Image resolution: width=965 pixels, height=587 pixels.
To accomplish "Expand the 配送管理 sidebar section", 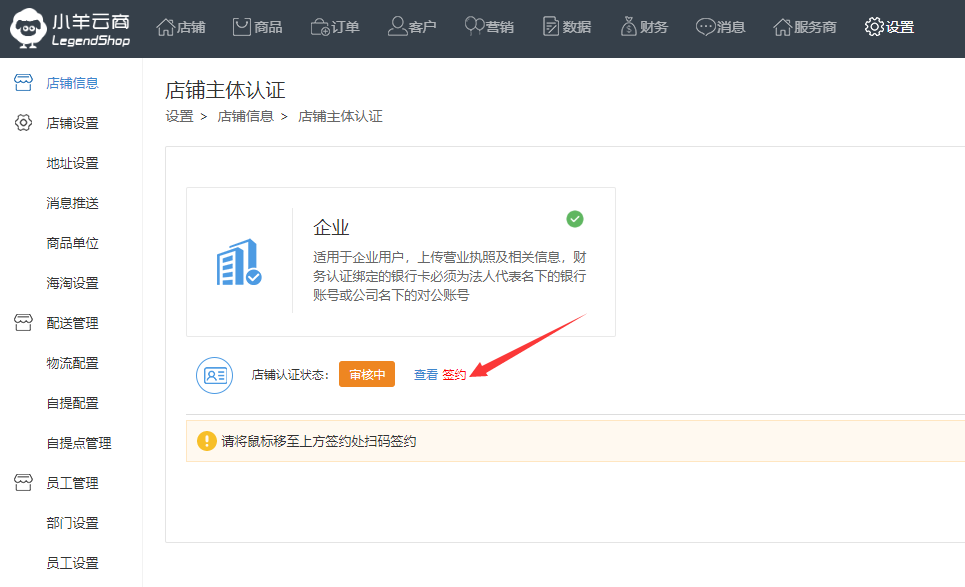I will tap(72, 323).
